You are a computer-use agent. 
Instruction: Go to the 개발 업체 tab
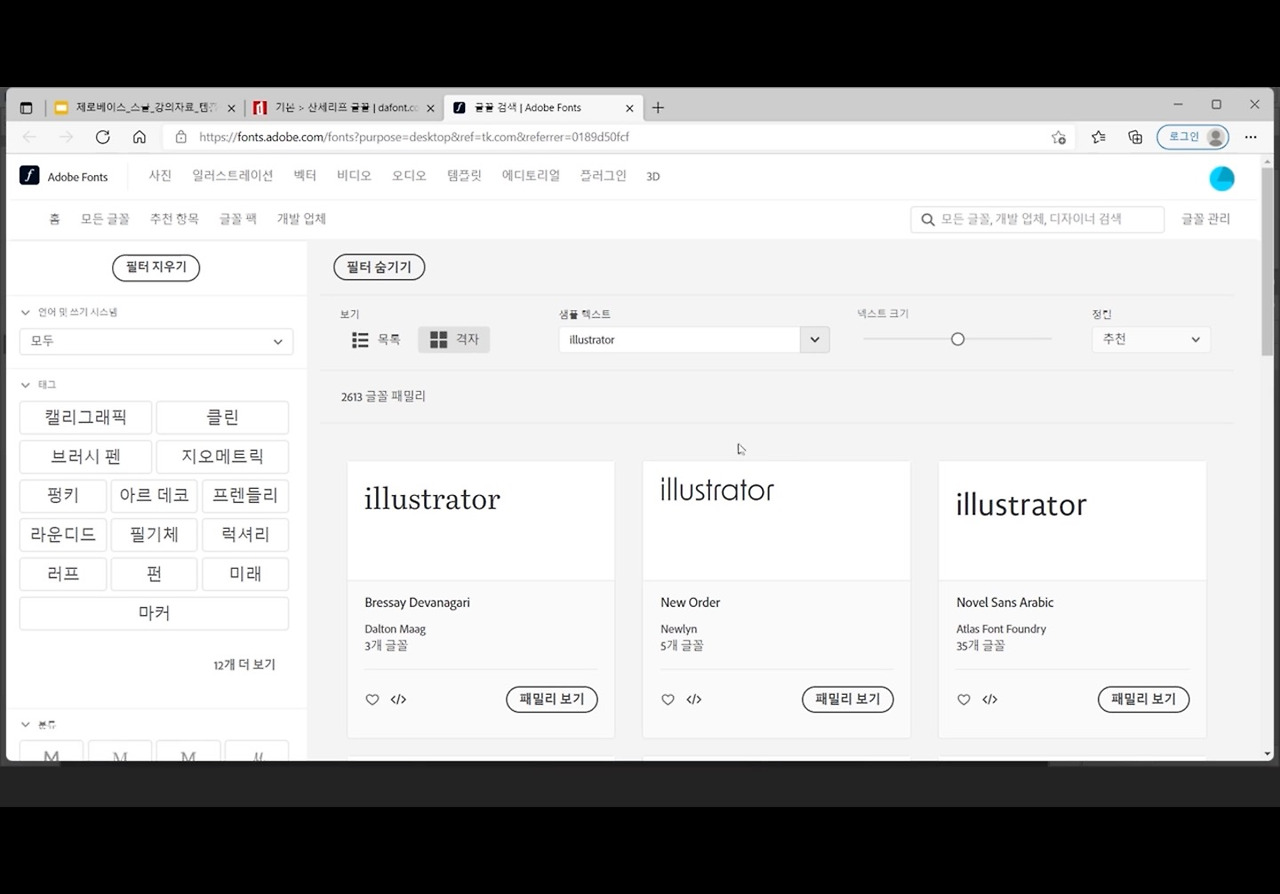(302, 219)
